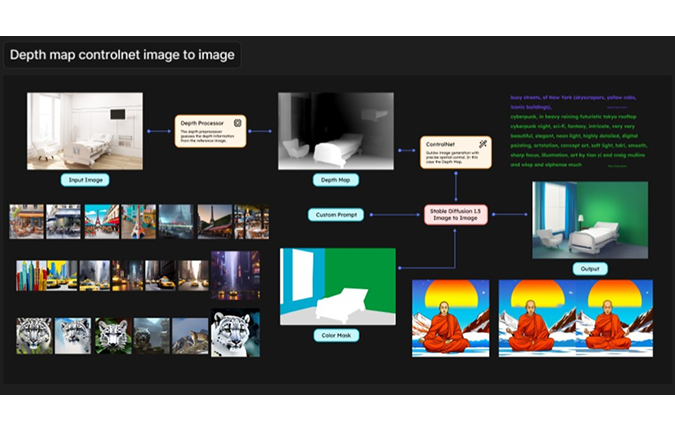This screenshot has height=432, width=675.
Task: Select the Paris café thumbnail with orange chairs
Action: (27, 222)
